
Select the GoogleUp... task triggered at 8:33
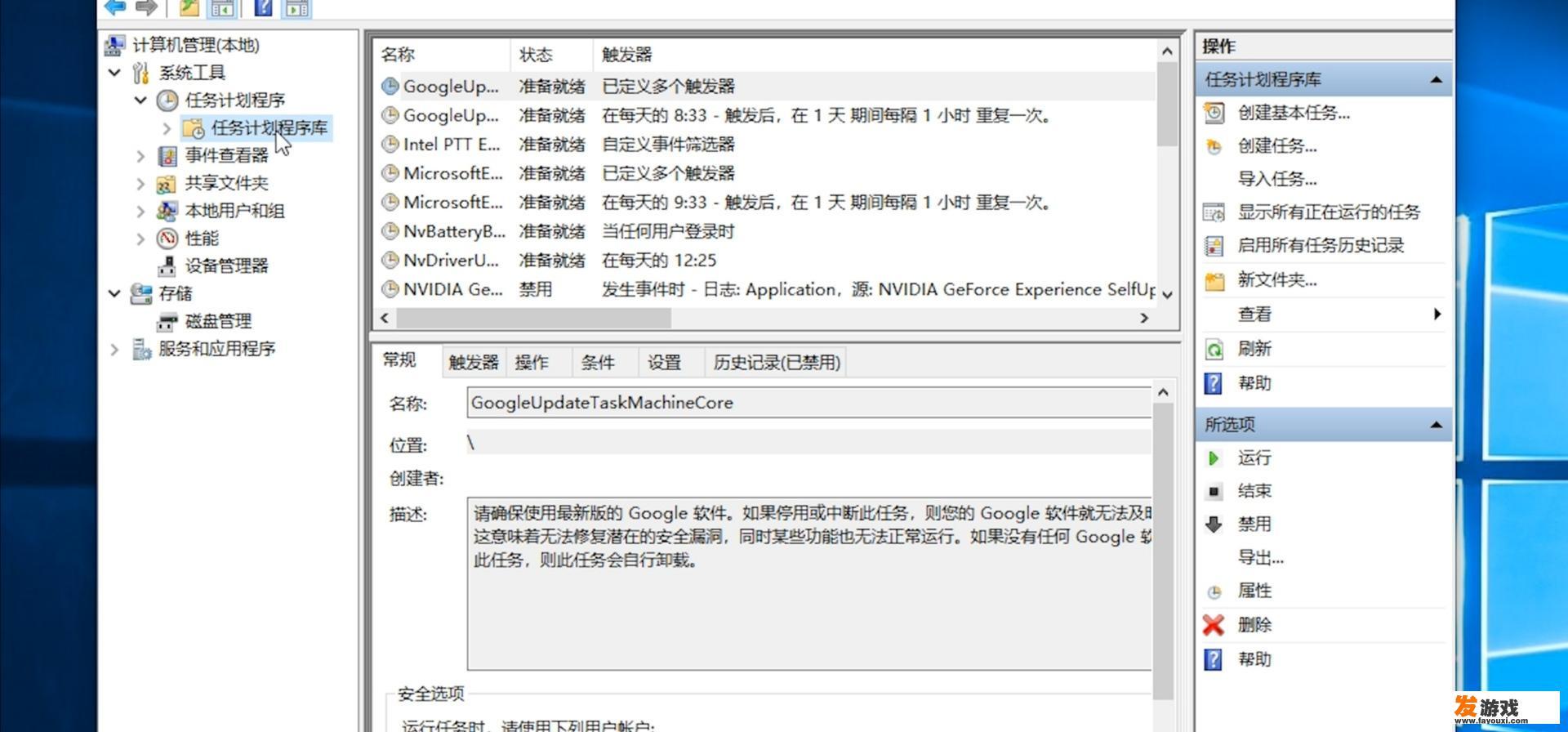click(766, 115)
